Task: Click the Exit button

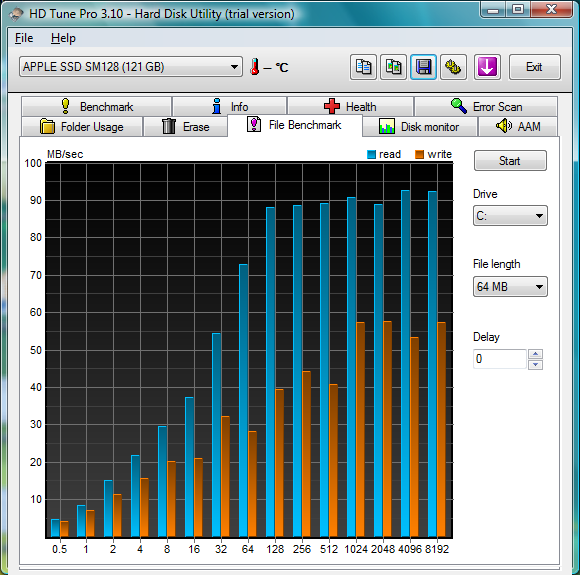Action: [535, 67]
